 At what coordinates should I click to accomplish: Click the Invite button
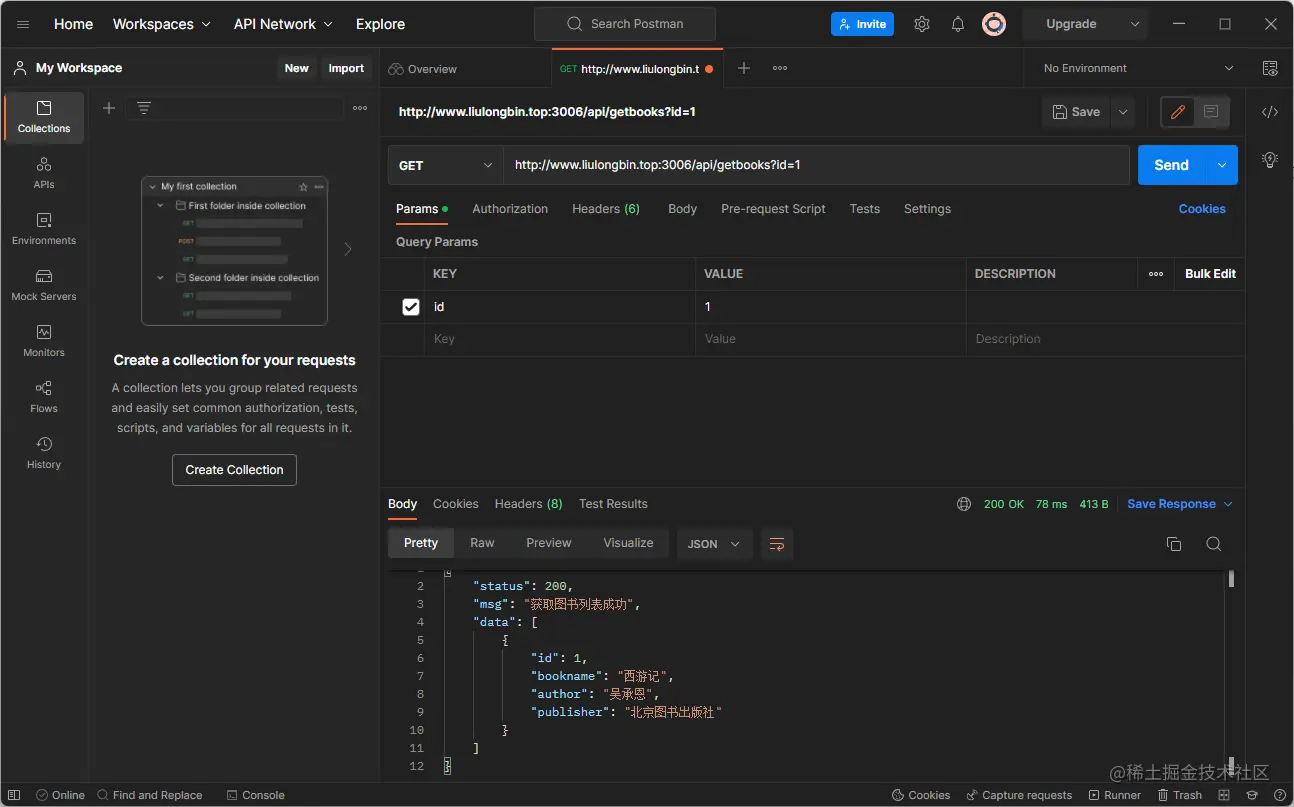coord(862,24)
